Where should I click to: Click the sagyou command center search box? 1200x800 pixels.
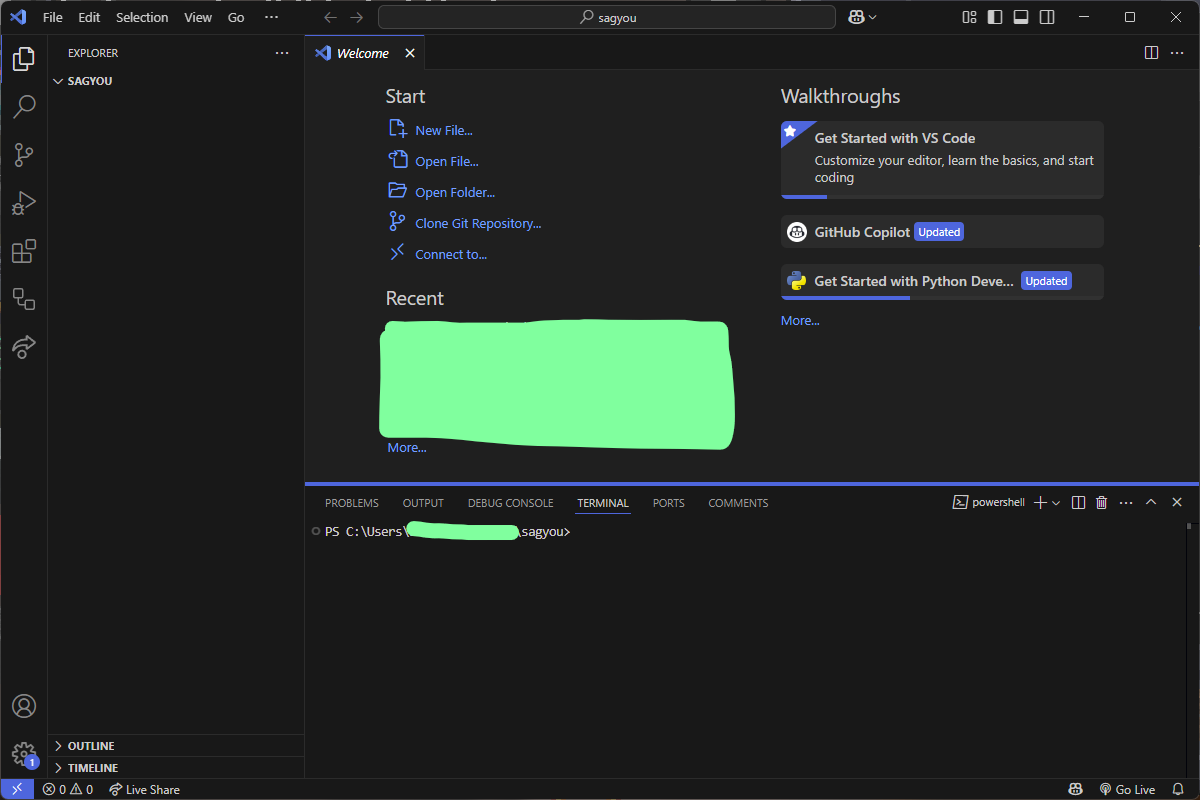pos(607,17)
